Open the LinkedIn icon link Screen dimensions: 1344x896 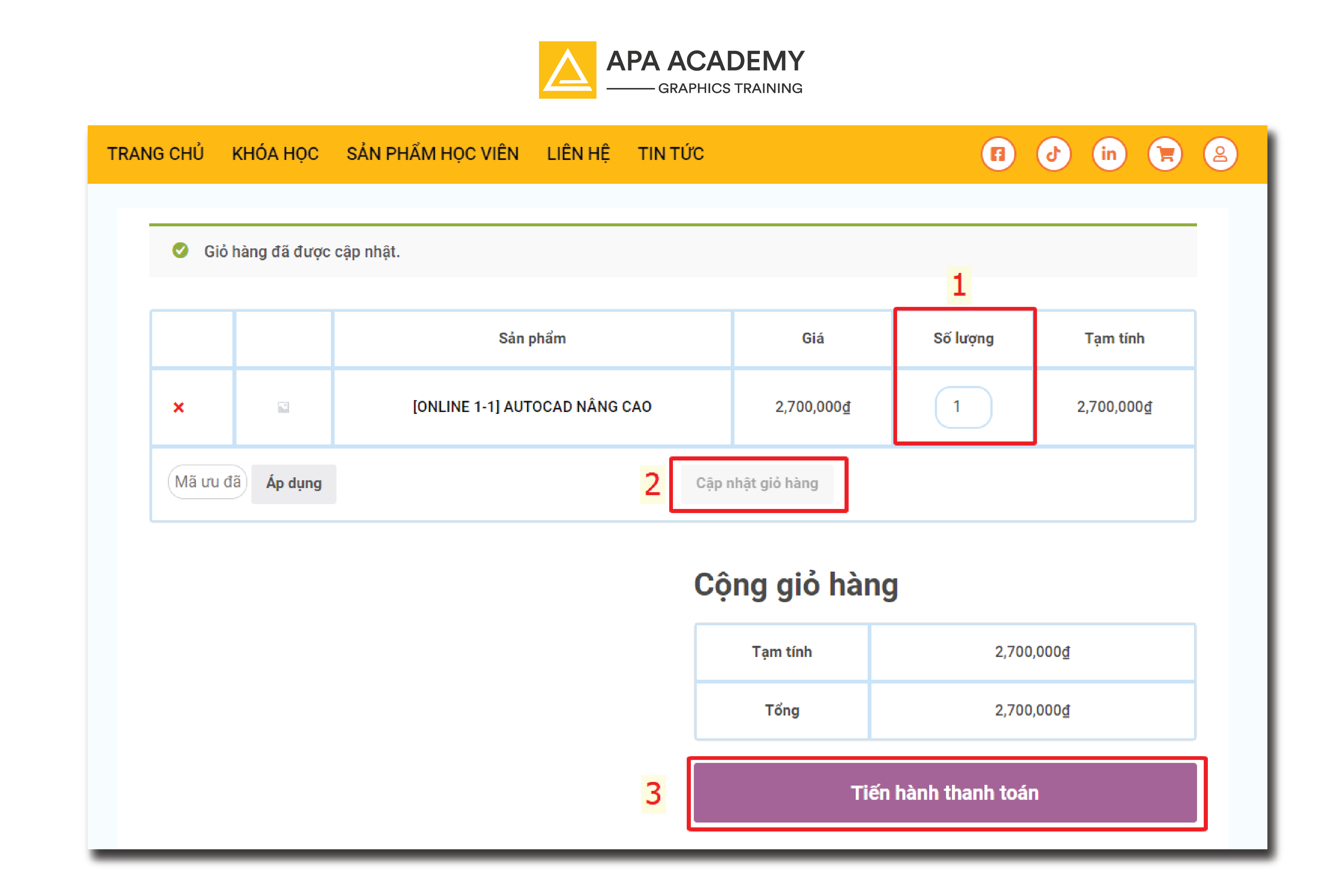[1109, 154]
